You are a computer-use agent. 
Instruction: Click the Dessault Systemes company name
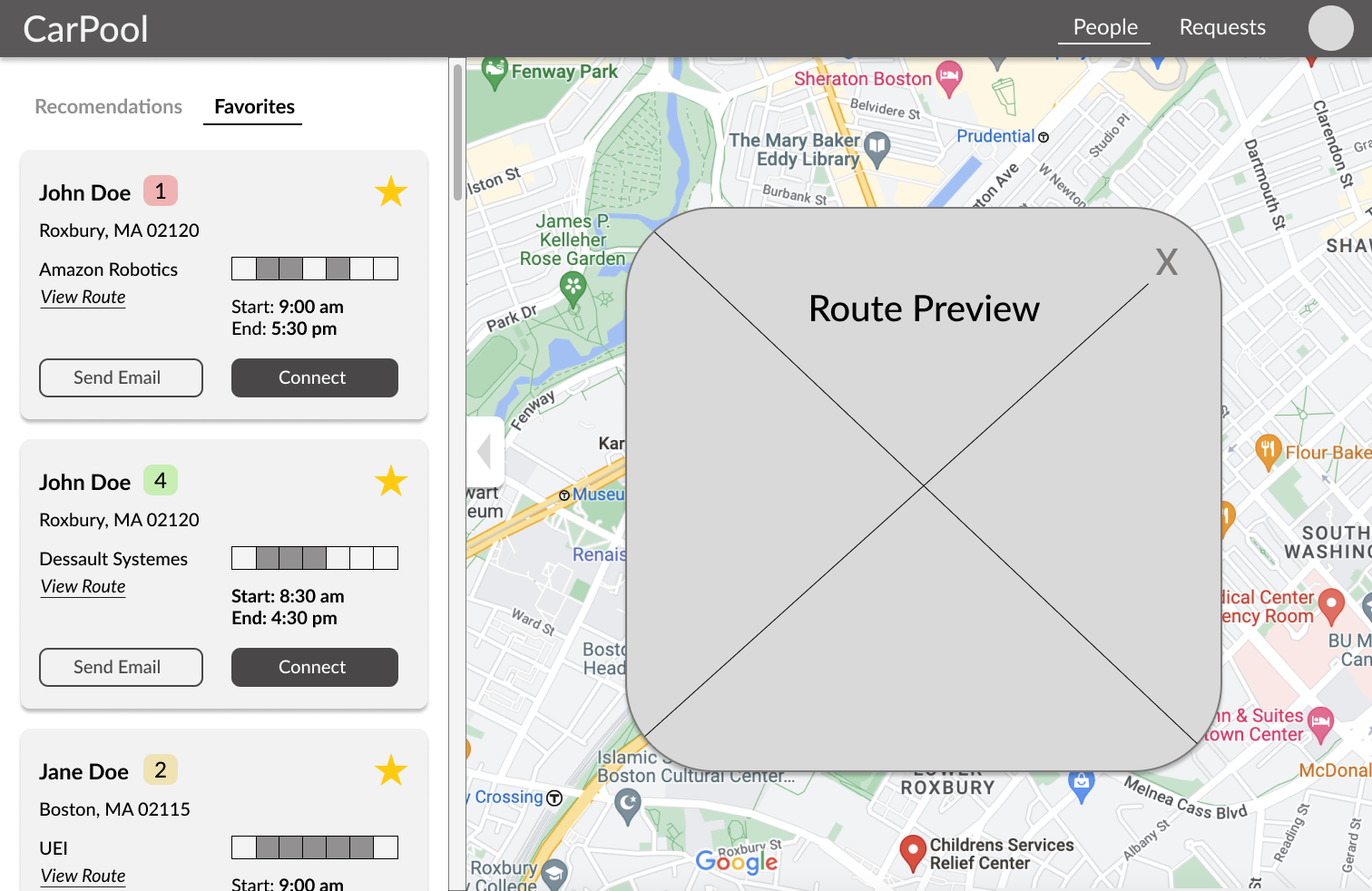(113, 559)
